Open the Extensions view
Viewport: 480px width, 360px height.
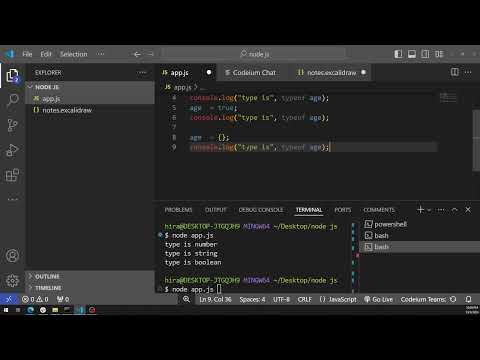(x=13, y=175)
